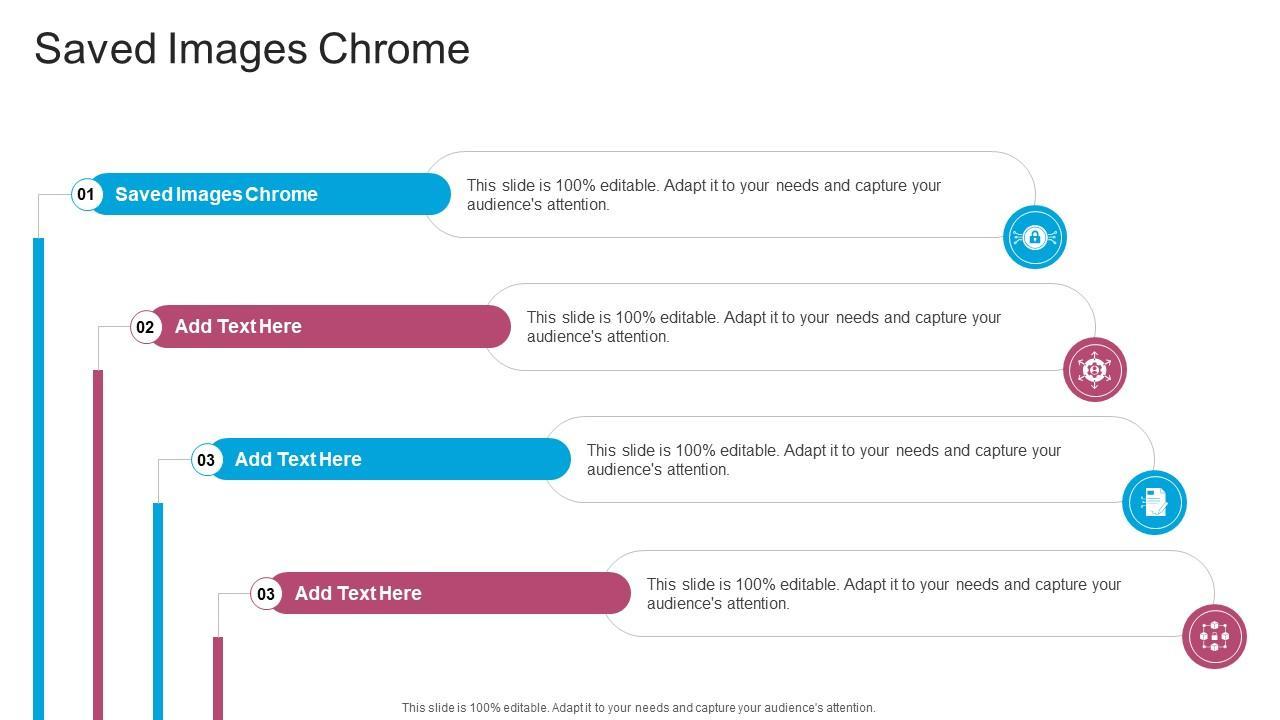Select the description text beside the blue 03 banner
The width and height of the screenshot is (1280, 720).
coord(824,460)
